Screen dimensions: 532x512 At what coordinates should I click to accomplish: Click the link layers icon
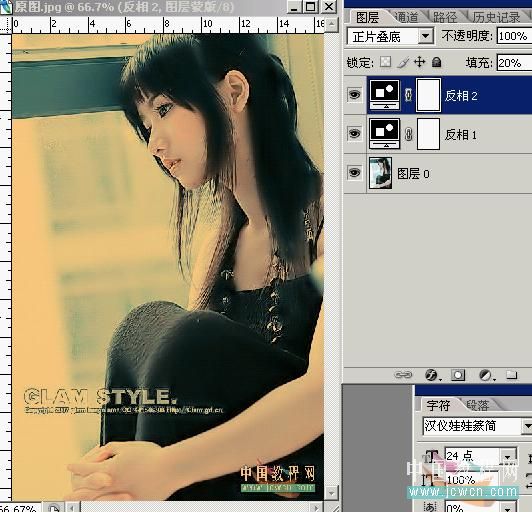tap(403, 375)
